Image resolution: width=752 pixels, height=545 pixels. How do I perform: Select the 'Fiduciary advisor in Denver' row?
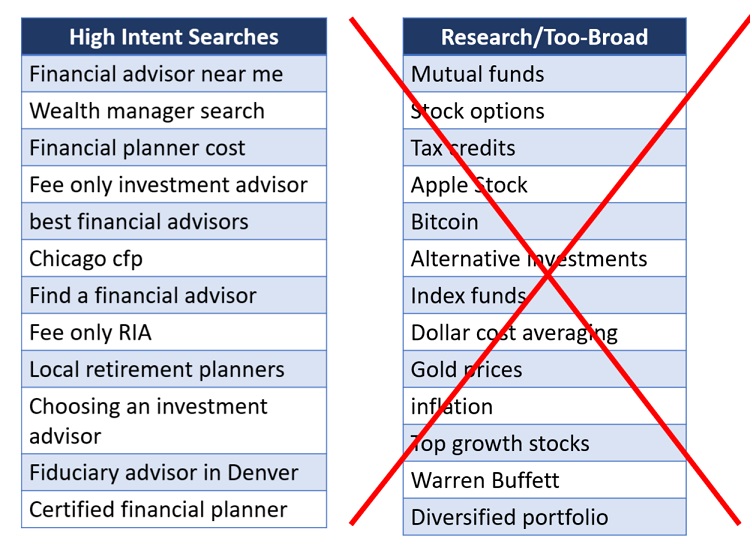164,472
